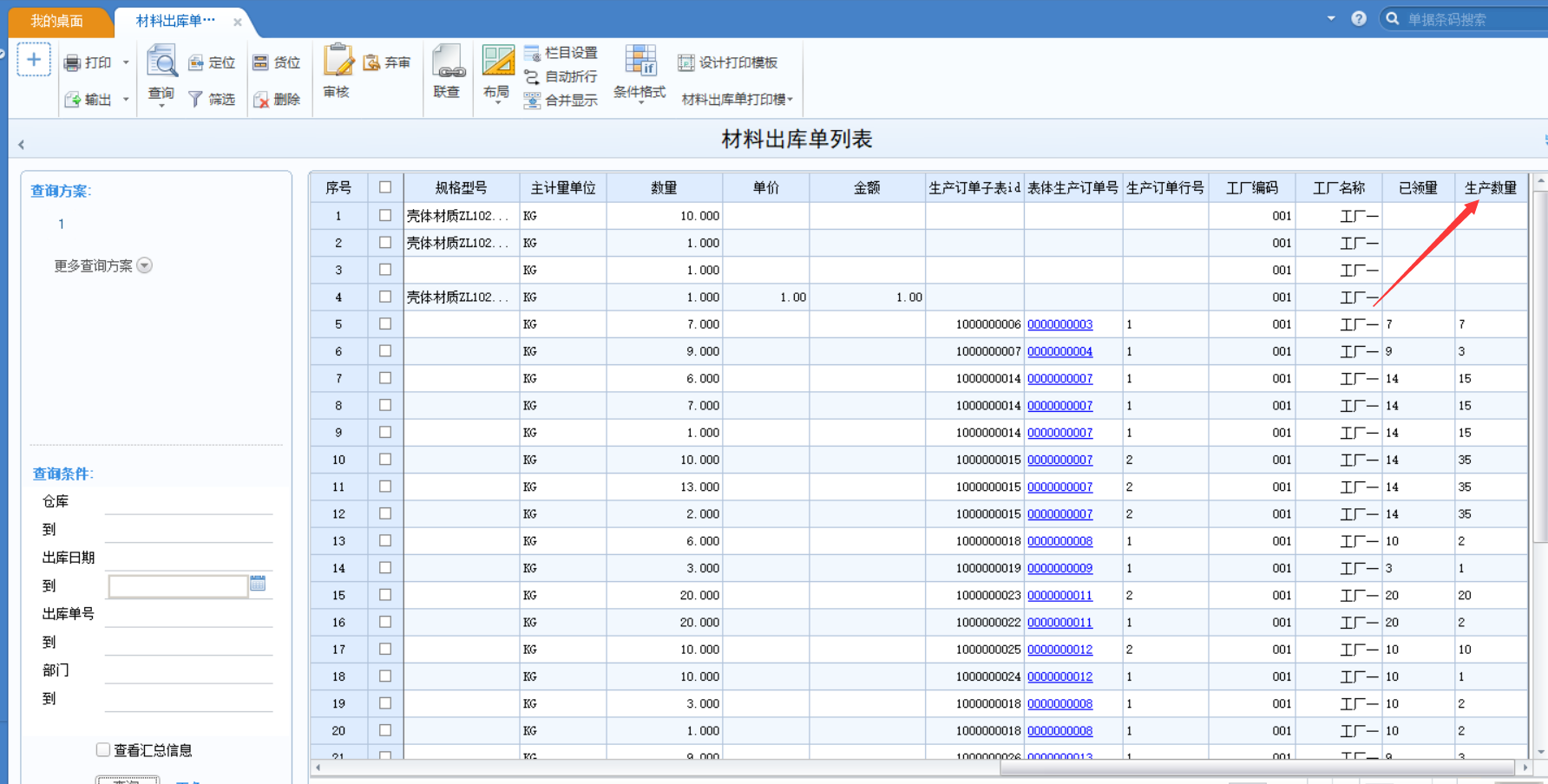
Task: Click the 数量 column header
Action: point(664,187)
